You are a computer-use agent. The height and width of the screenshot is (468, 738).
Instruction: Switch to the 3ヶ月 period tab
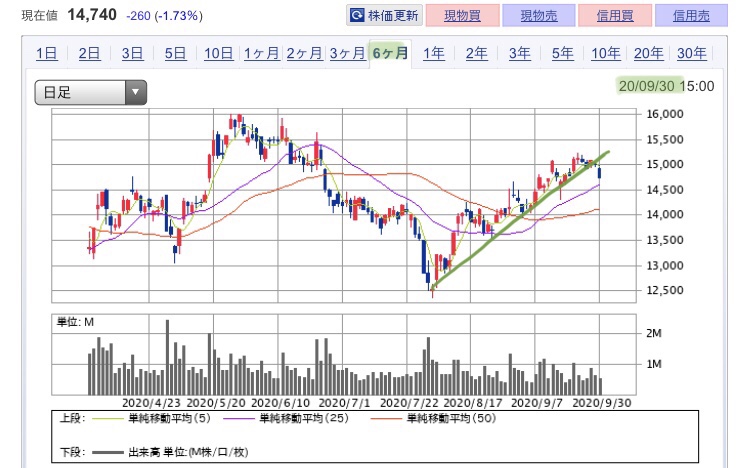point(347,53)
